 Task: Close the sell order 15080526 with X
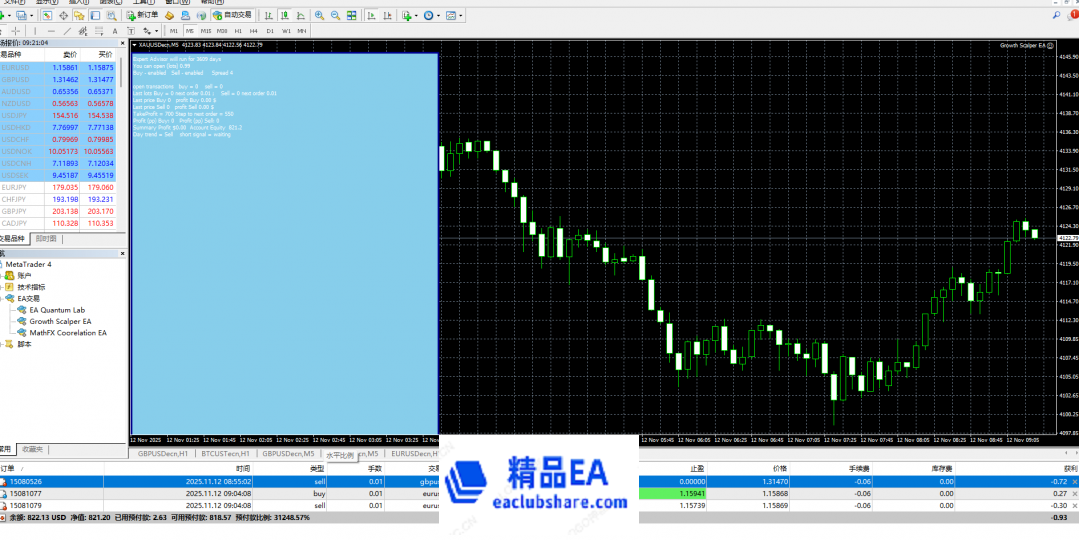pos(1074,482)
